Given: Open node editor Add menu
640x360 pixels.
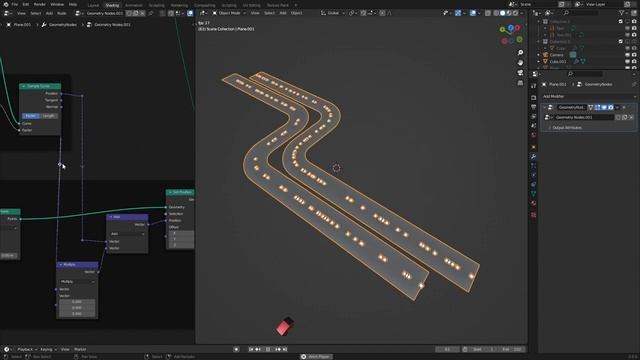Looking at the screenshot, I should 49,13.
